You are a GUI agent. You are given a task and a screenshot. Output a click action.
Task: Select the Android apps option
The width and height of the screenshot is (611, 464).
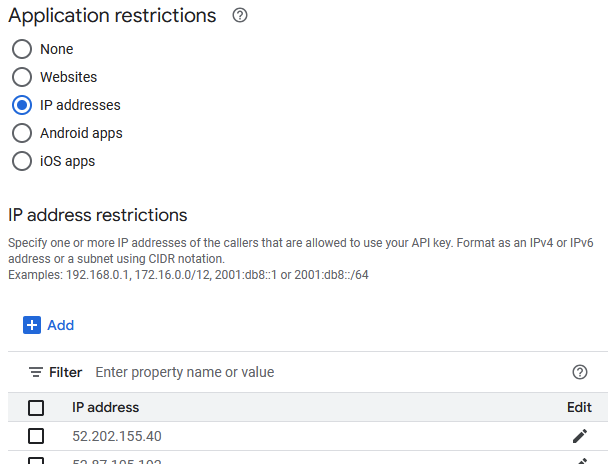click(x=22, y=133)
